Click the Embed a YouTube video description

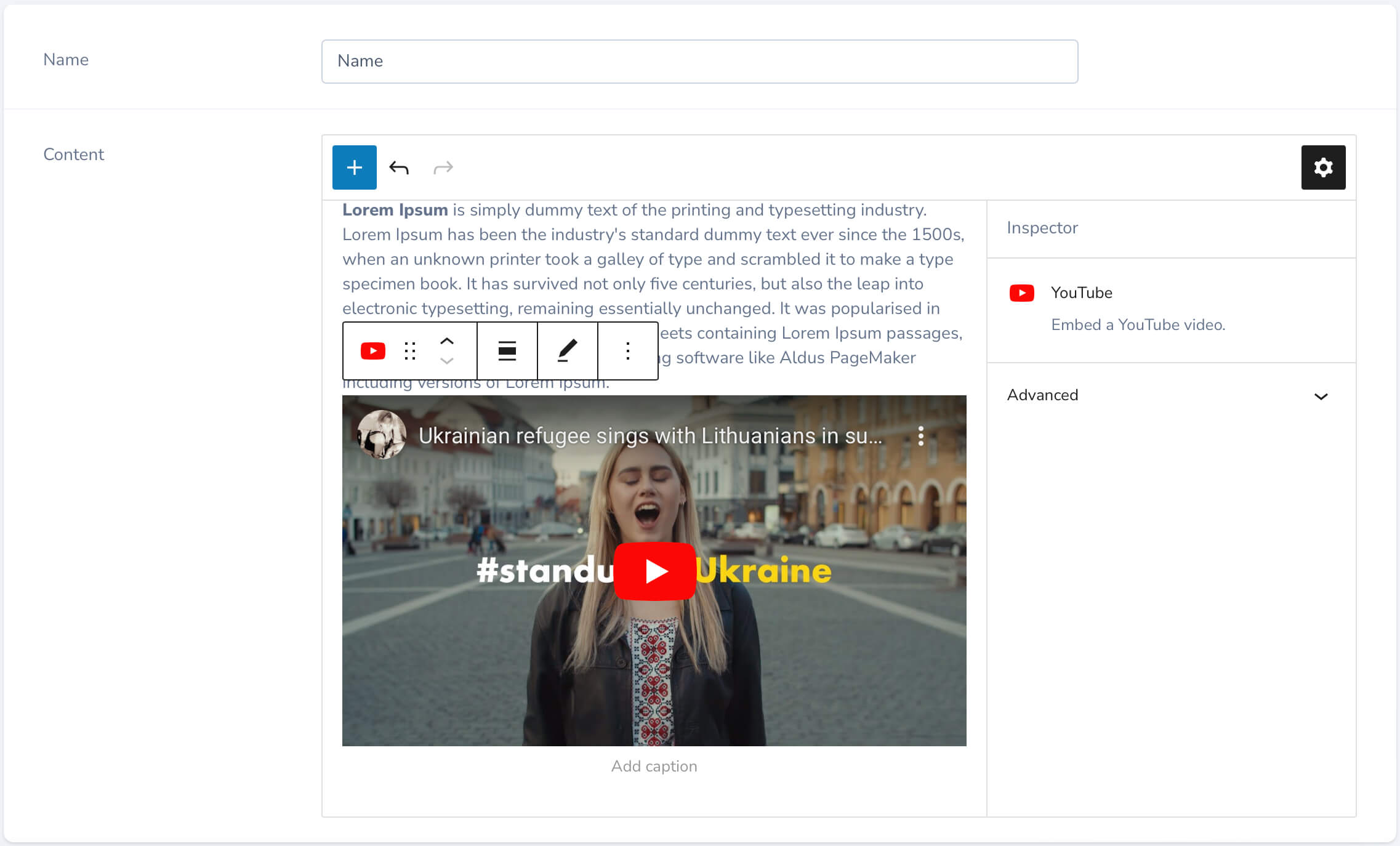click(x=1138, y=324)
